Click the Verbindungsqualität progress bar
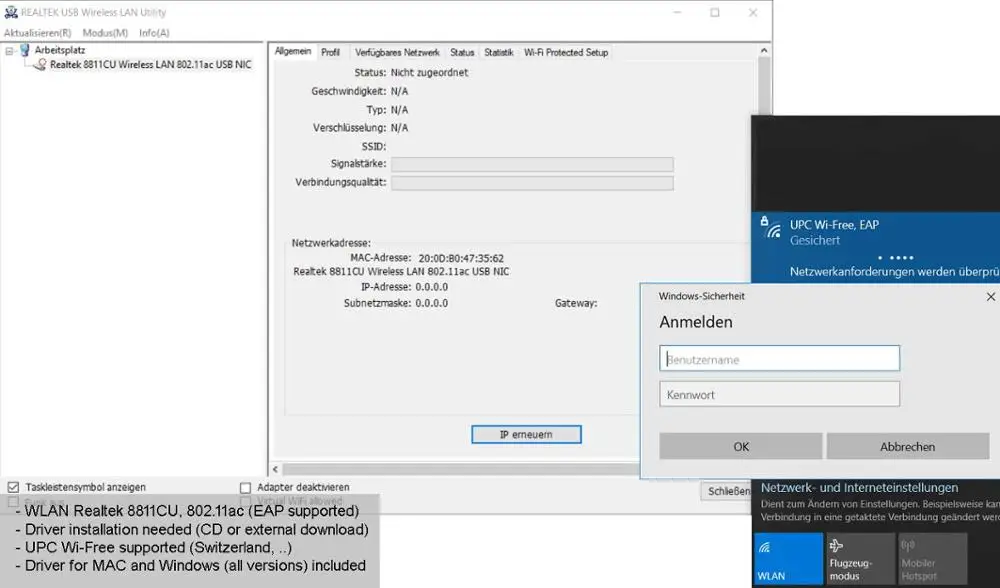This screenshot has height=588, width=1000. pos(532,183)
